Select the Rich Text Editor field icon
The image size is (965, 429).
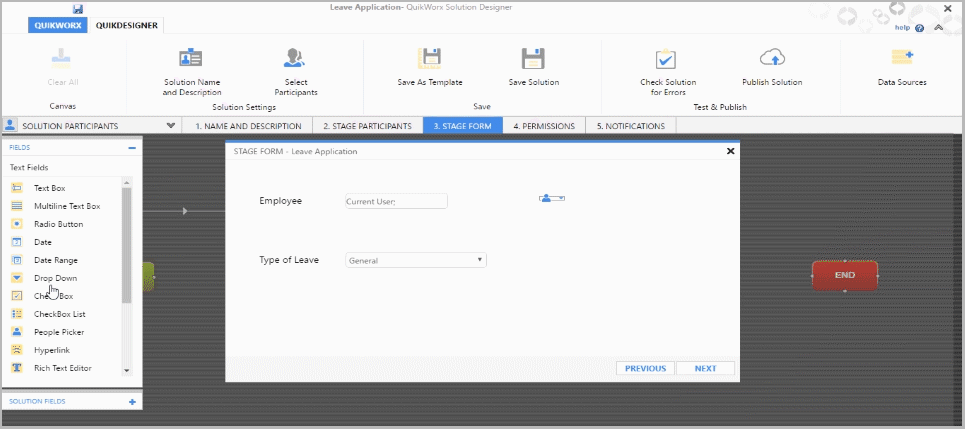17,368
